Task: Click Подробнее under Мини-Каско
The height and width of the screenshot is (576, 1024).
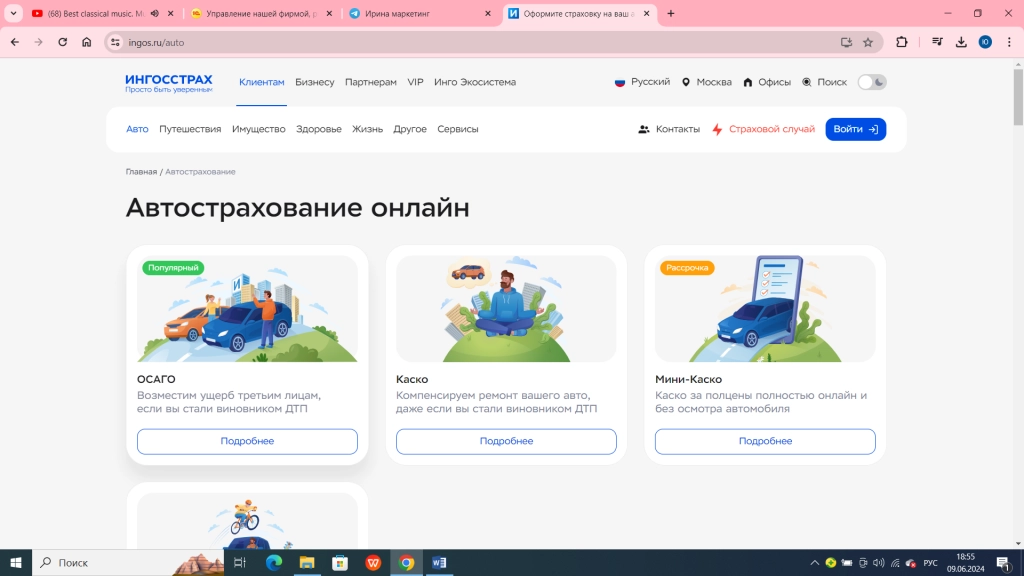Action: tap(765, 441)
